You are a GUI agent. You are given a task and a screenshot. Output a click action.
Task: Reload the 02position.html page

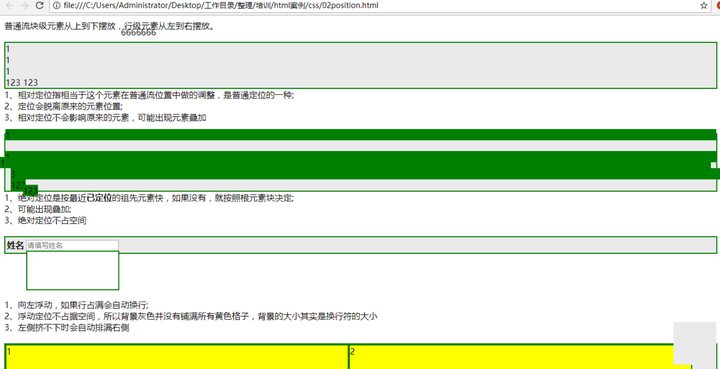[40, 6]
